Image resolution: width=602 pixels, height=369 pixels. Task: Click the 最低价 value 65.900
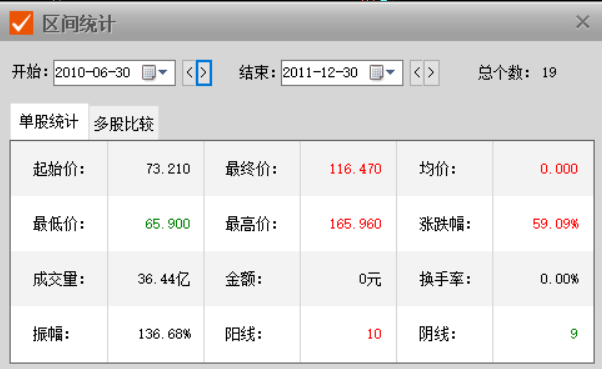click(168, 223)
